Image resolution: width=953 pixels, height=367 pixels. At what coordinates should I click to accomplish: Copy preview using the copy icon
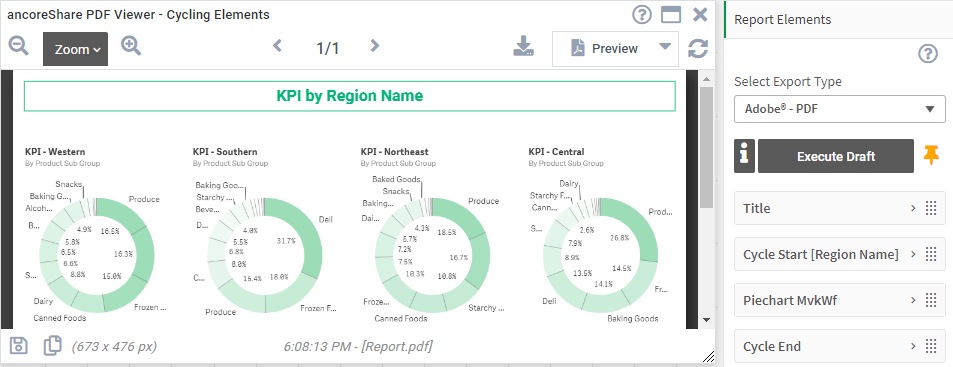click(53, 345)
